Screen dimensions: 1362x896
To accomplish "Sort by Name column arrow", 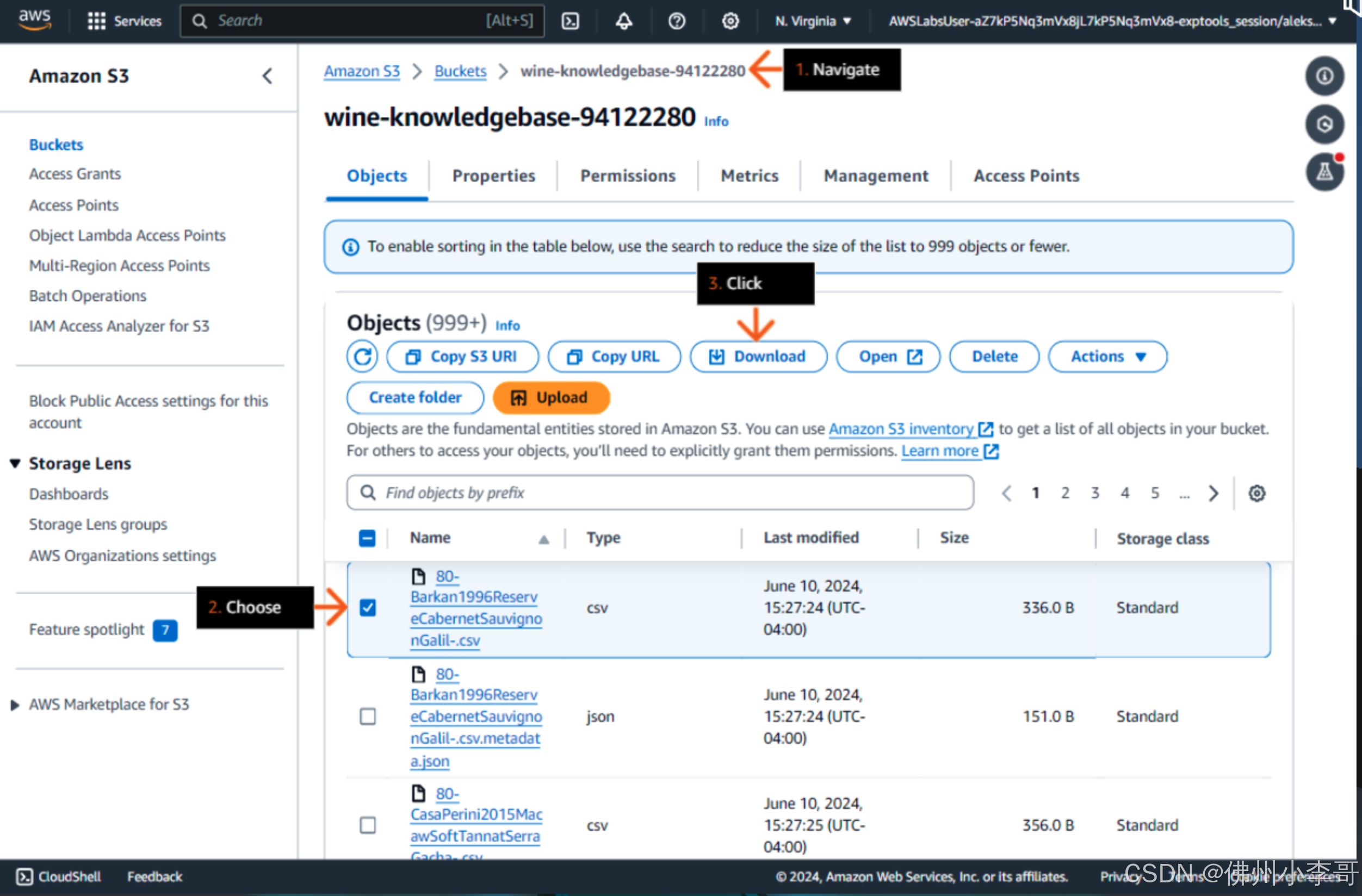I will (543, 538).
